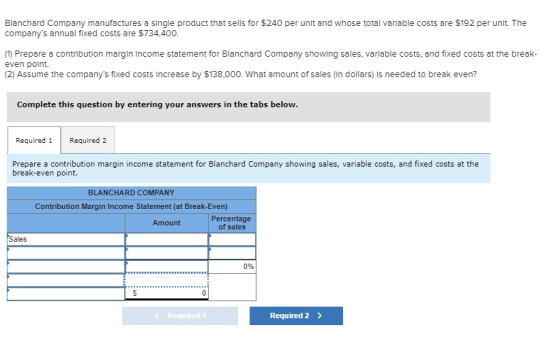Open the third row label dropdown

pyautogui.click(x=66, y=266)
